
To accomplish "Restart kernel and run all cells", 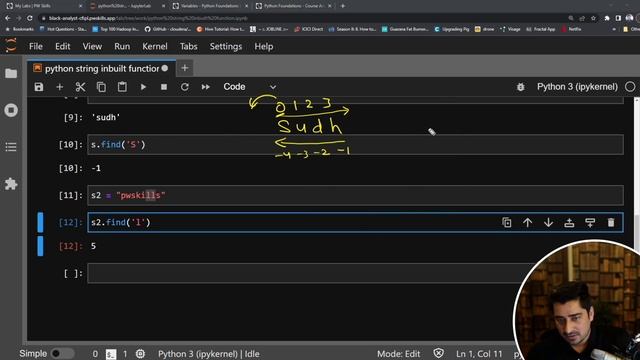I will coord(206,87).
